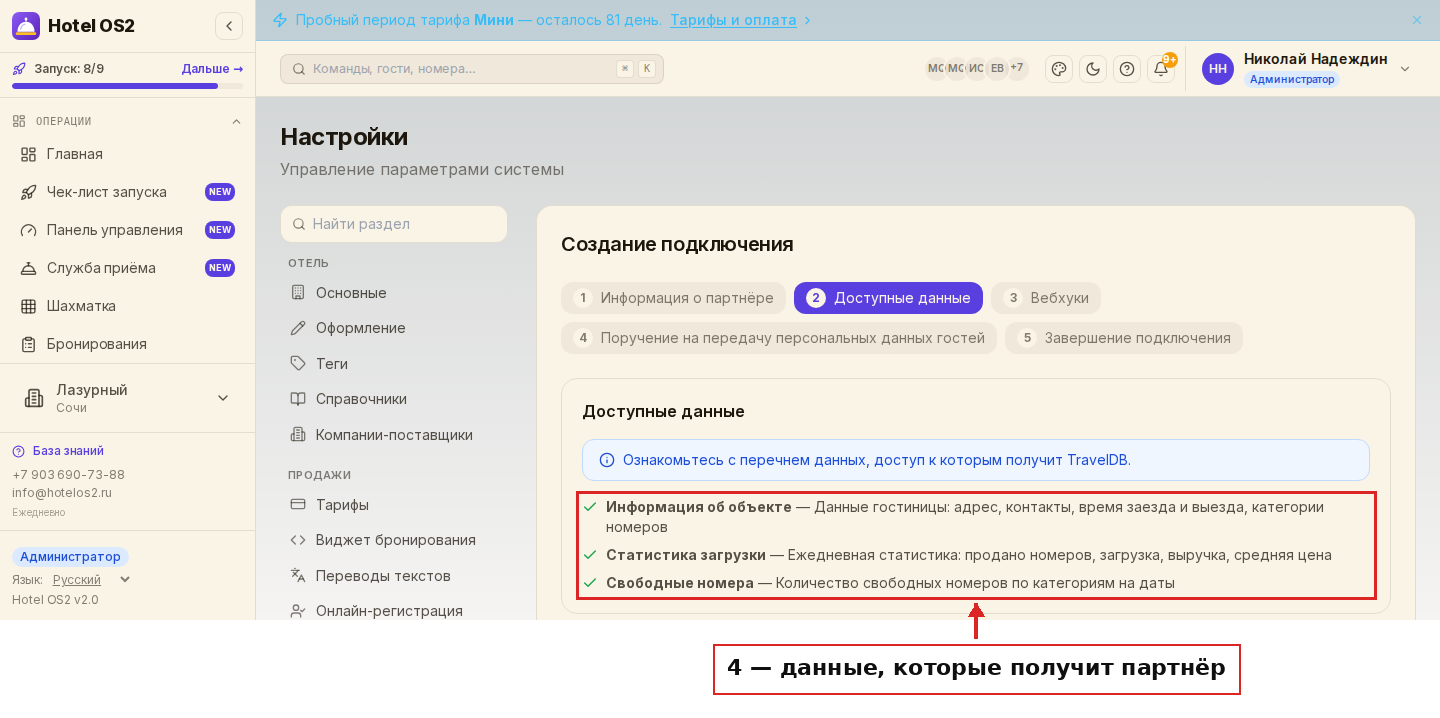This screenshot has height=718, width=1440.
Task: Expand the Лазурный hotel selector chevron
Action: (223, 398)
